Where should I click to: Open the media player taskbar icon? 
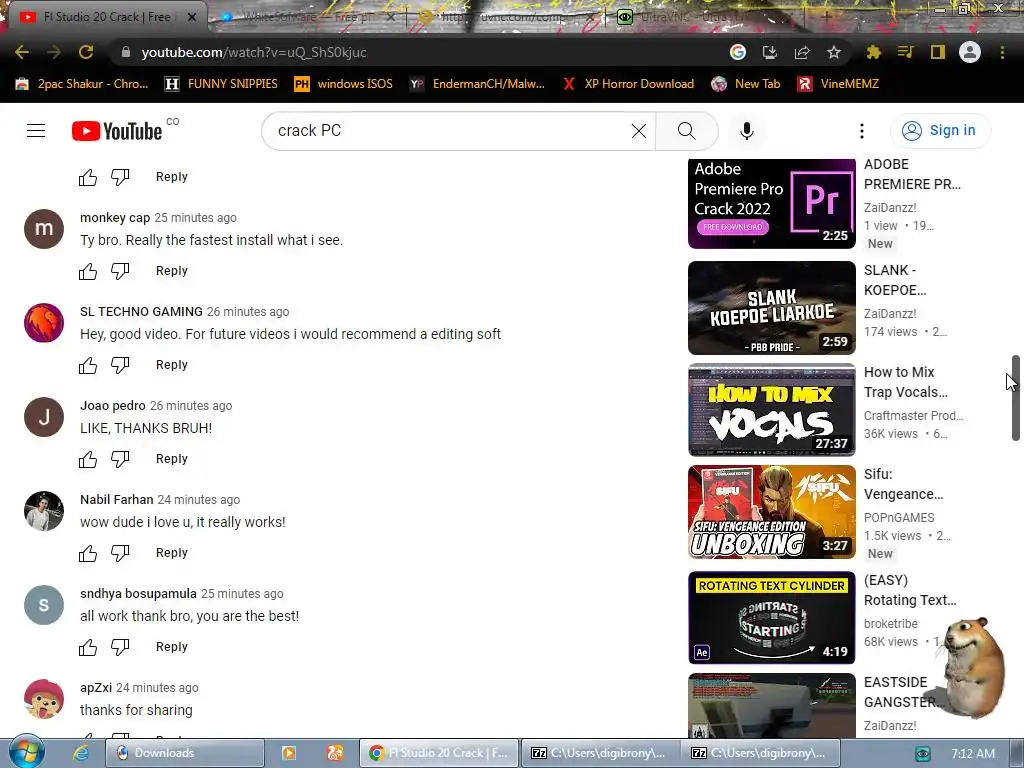click(x=289, y=753)
